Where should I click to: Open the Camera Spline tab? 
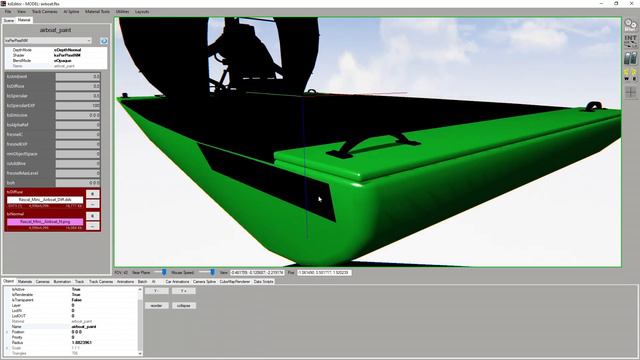204,282
